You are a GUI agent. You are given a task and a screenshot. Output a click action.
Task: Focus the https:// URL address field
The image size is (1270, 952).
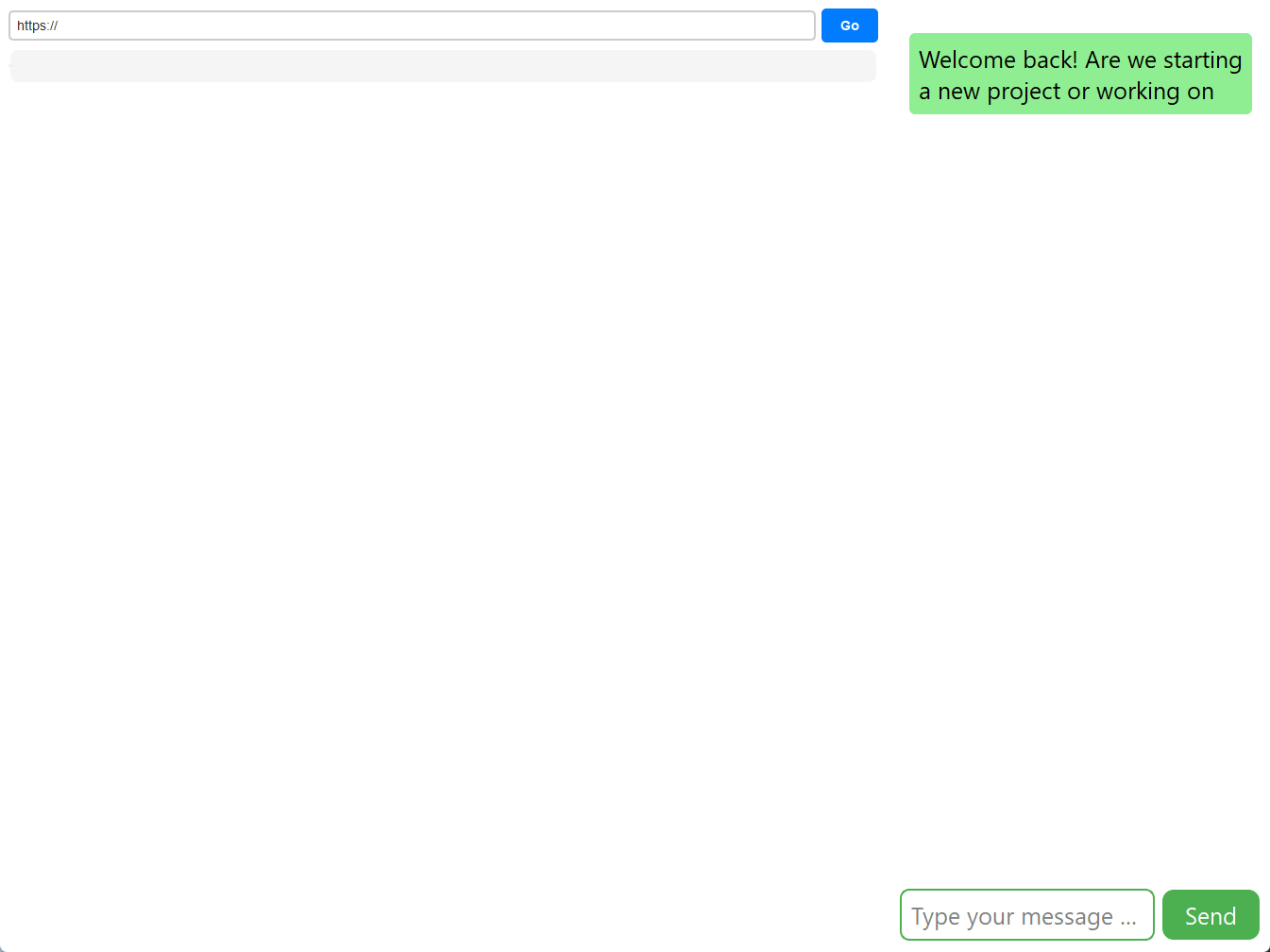[x=412, y=25]
